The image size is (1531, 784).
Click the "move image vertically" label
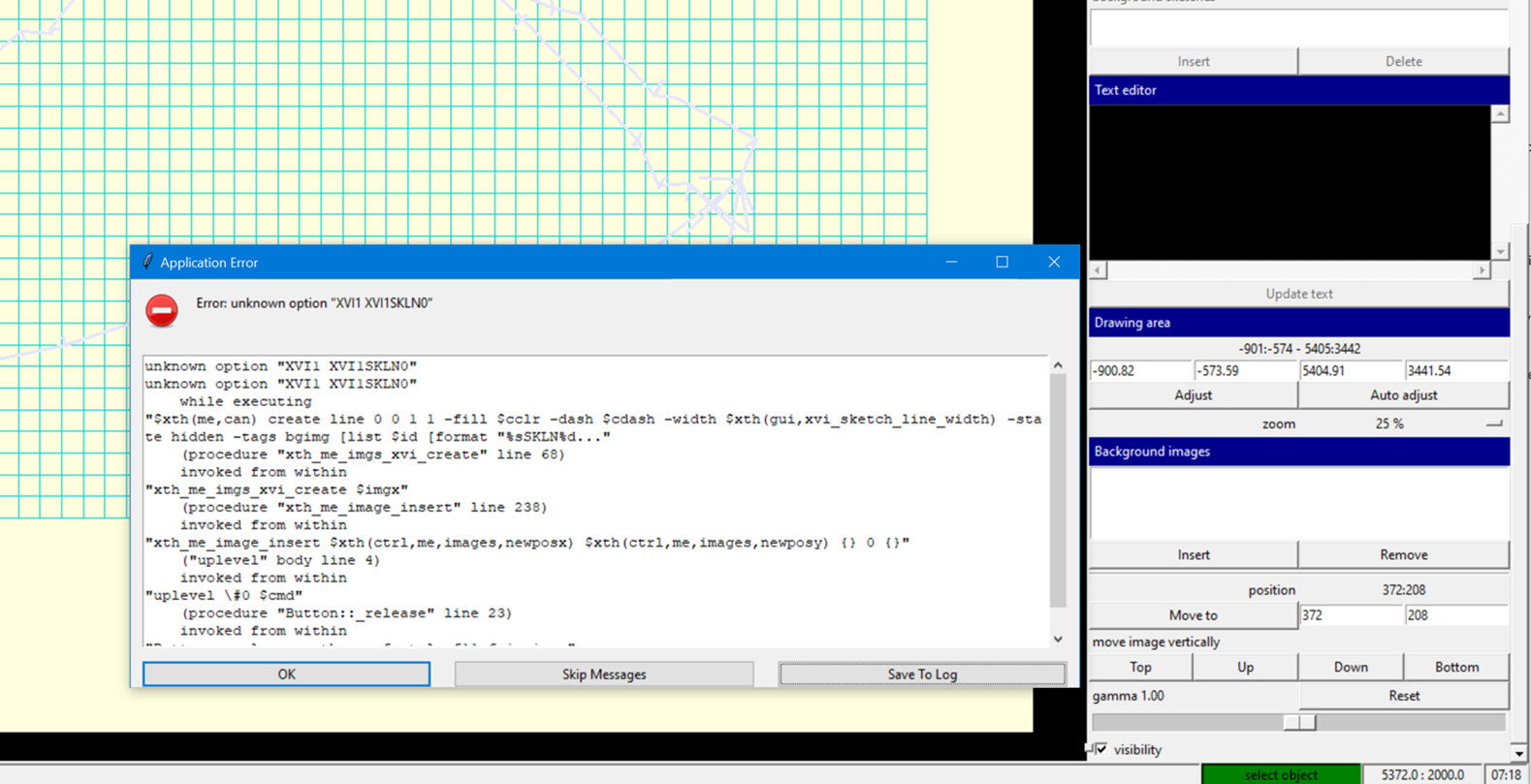pos(1156,642)
